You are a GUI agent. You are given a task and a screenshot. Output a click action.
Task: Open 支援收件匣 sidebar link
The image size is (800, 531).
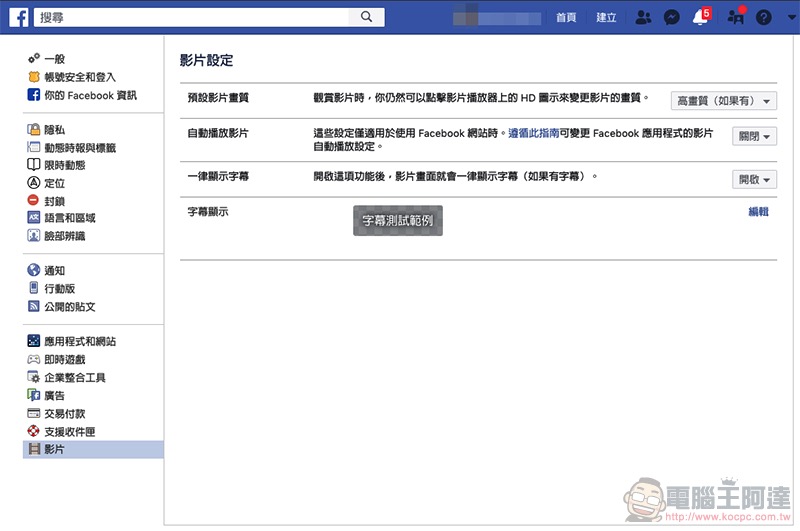[x=70, y=432]
